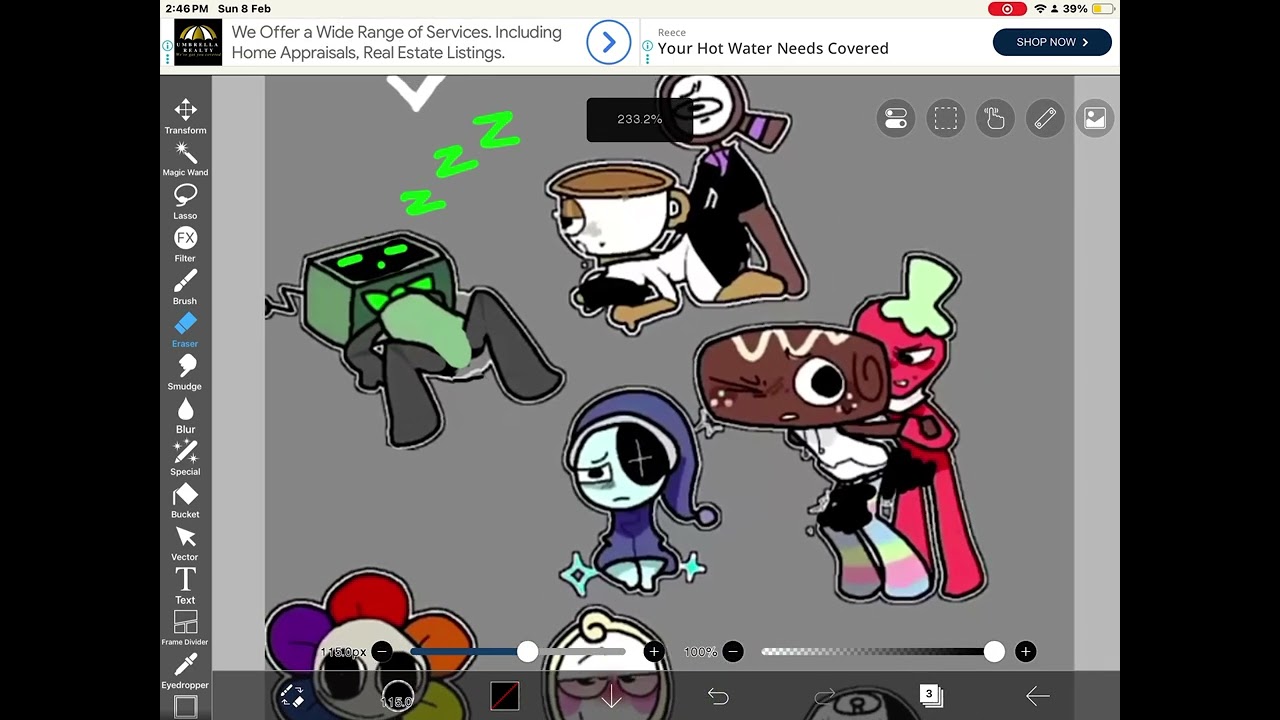The height and width of the screenshot is (720, 1280).
Task: Tap the Umbrella Realty ad info icon
Action: click(167, 46)
